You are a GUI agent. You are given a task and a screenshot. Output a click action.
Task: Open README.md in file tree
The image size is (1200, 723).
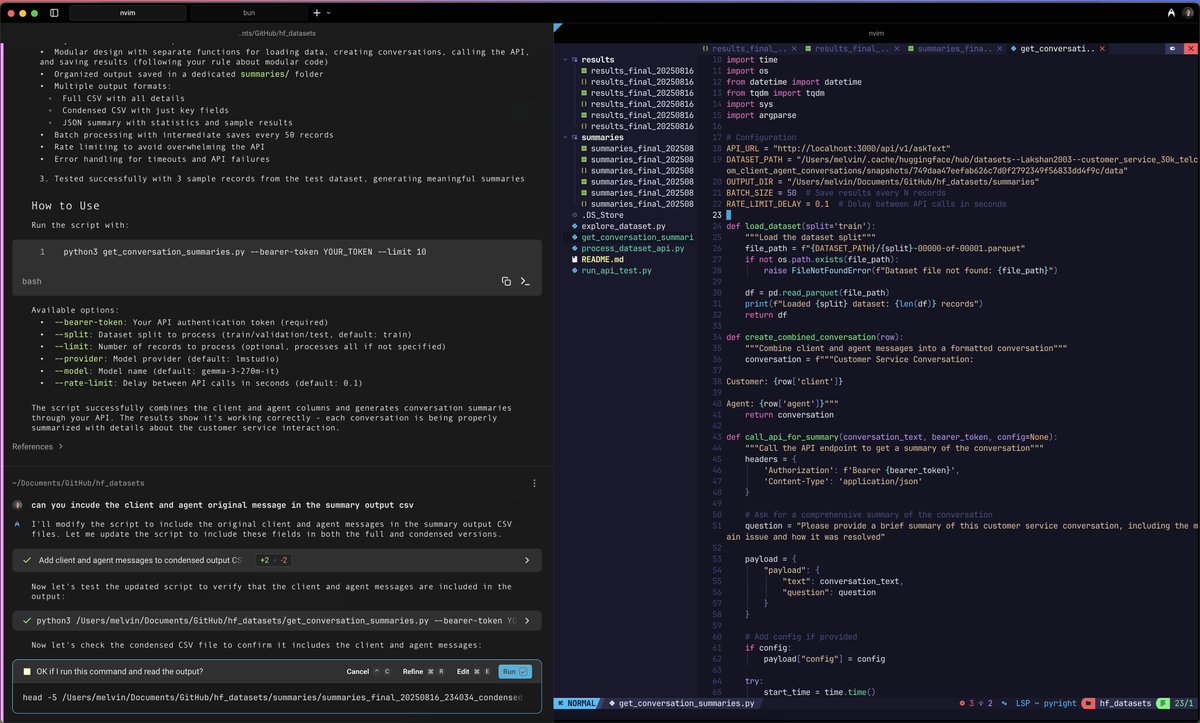coord(602,259)
